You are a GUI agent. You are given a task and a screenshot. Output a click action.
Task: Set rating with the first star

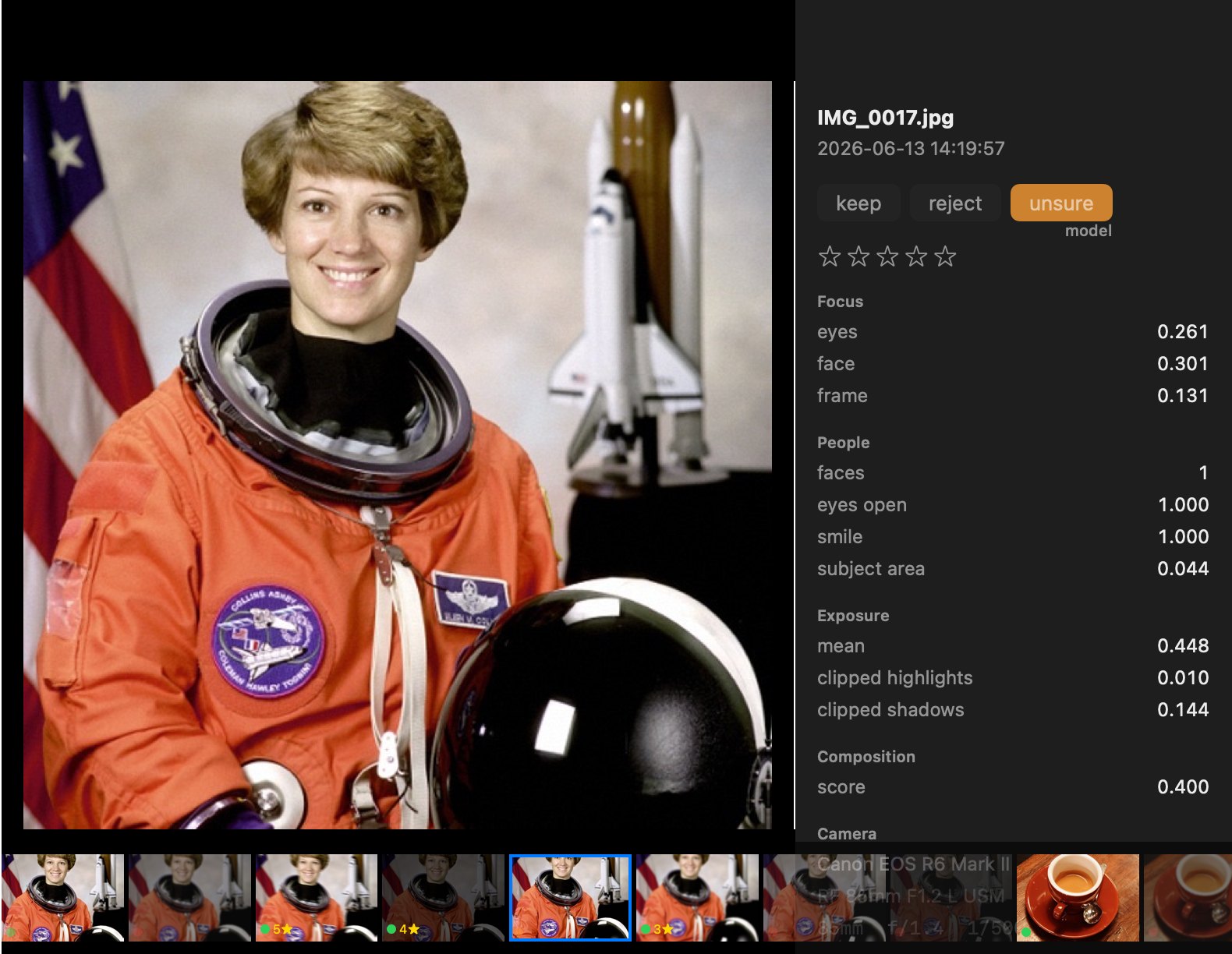click(830, 256)
